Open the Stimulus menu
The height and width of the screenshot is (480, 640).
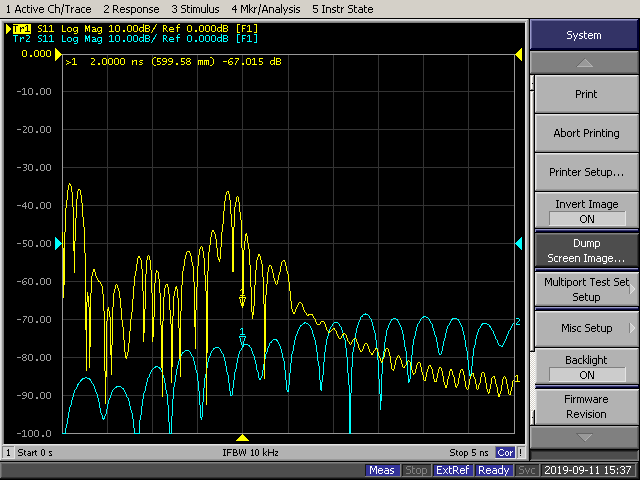coord(195,9)
